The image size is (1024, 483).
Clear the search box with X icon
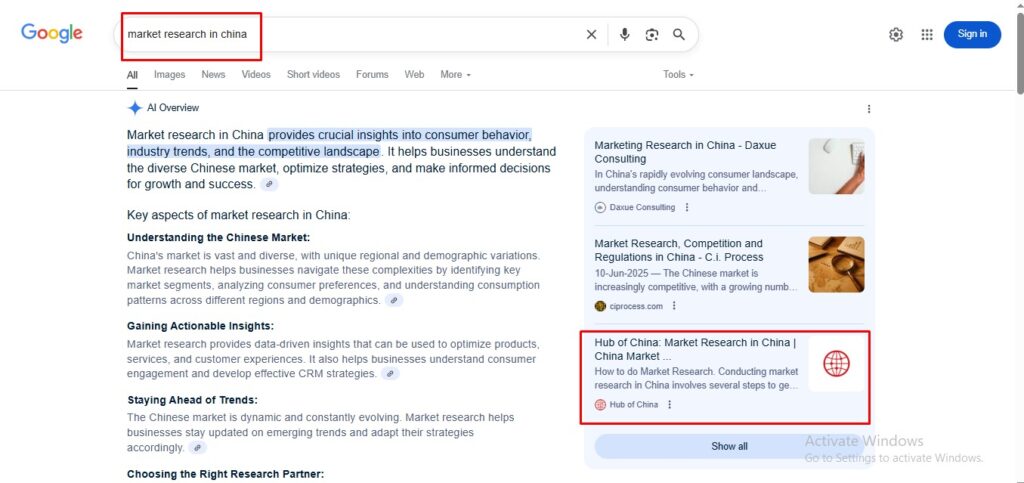[591, 35]
